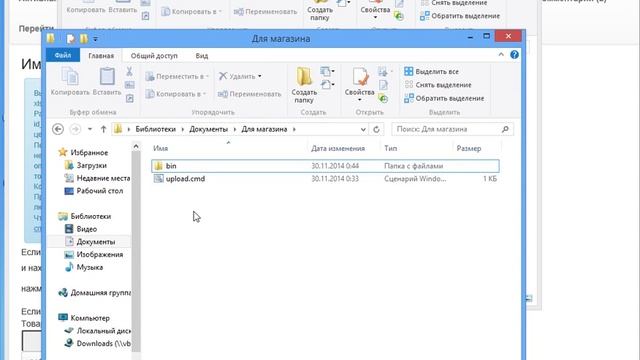The height and width of the screenshot is (360, 640).
Task: Switch to the Вид ribbon tab
Action: point(202,56)
